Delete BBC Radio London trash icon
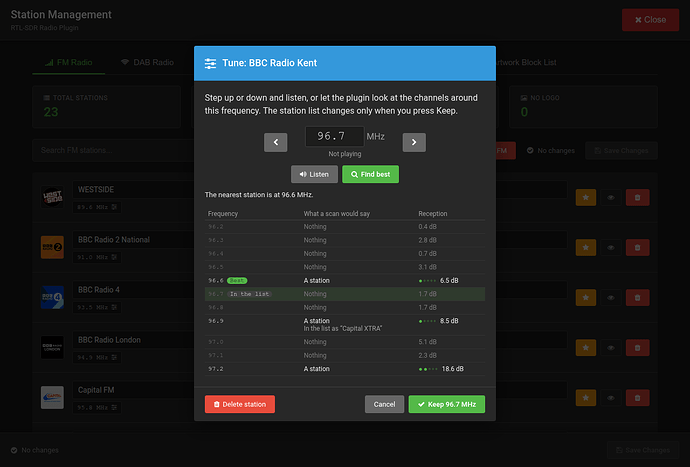The image size is (690, 467). point(637,348)
